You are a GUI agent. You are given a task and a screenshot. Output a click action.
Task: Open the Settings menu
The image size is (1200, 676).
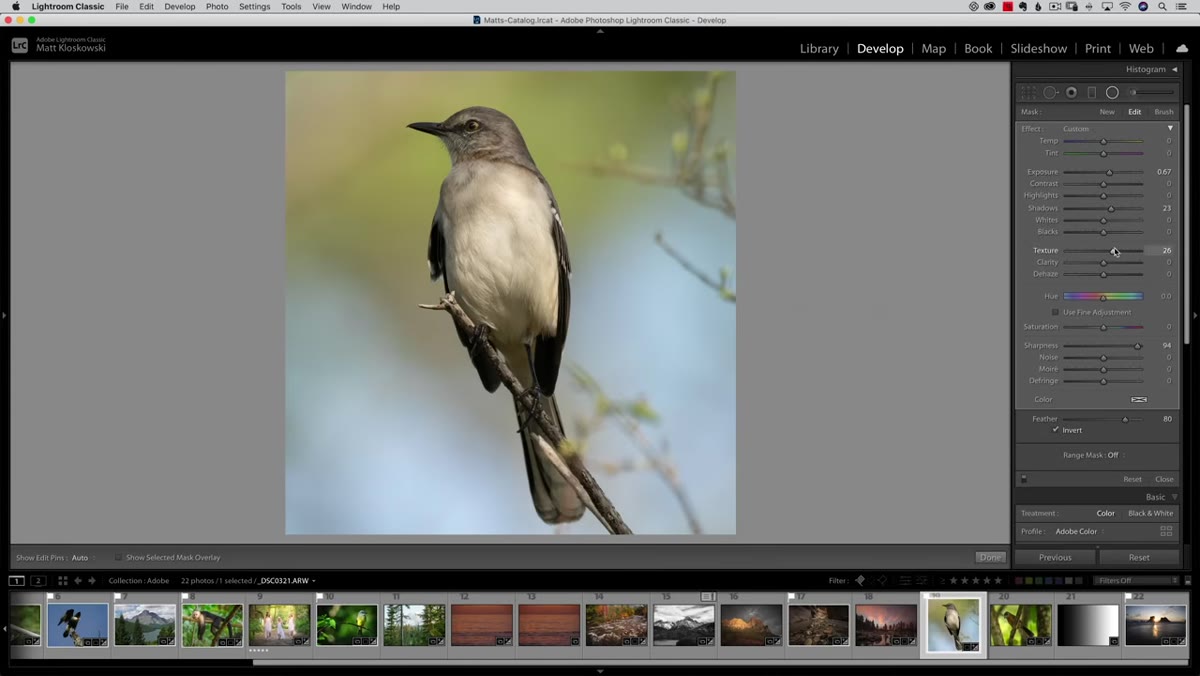[x=254, y=7]
